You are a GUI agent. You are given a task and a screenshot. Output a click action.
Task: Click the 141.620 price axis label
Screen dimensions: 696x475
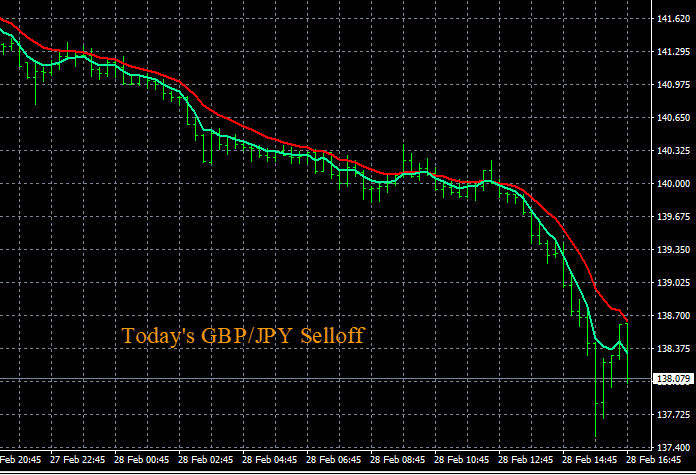click(x=672, y=19)
